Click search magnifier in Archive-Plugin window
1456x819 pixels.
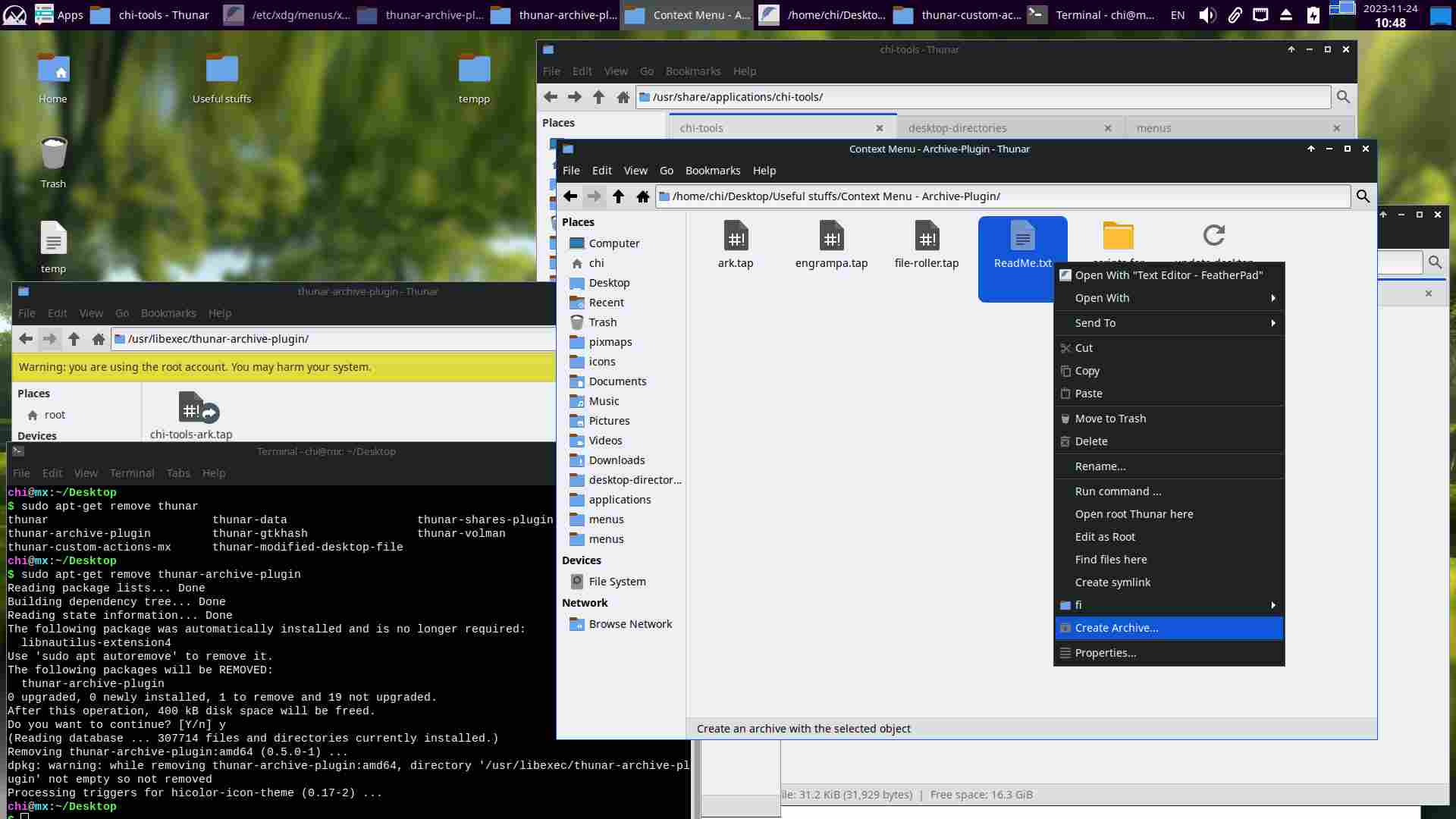pyautogui.click(x=1363, y=196)
